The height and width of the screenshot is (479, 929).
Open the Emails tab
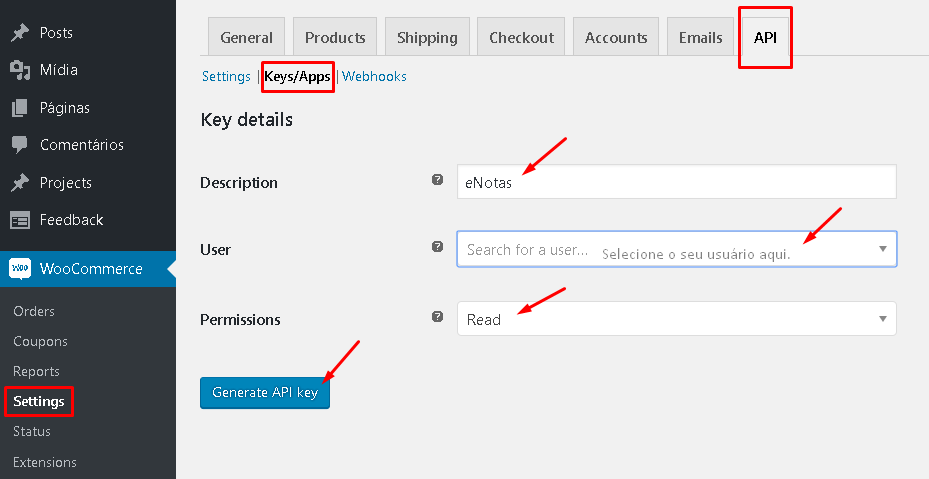[x=700, y=37]
